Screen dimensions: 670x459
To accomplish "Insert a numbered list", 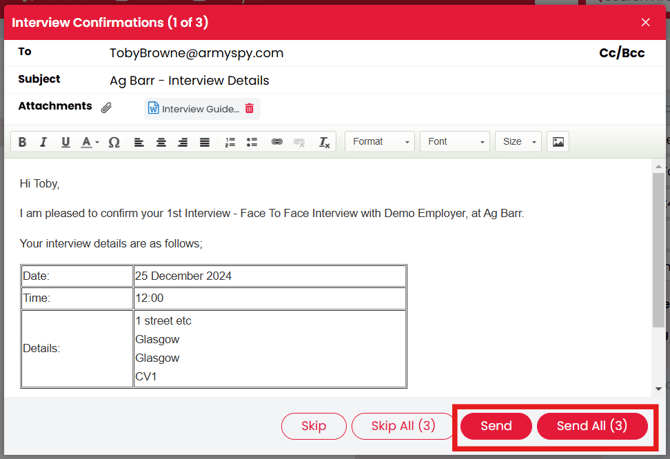I will point(229,142).
